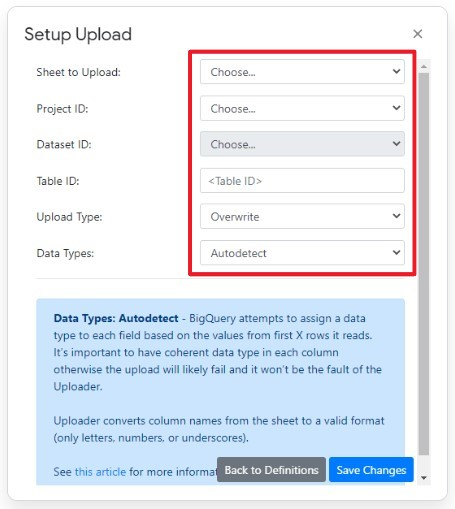Click the 'Dataset ID:' label

(64, 144)
